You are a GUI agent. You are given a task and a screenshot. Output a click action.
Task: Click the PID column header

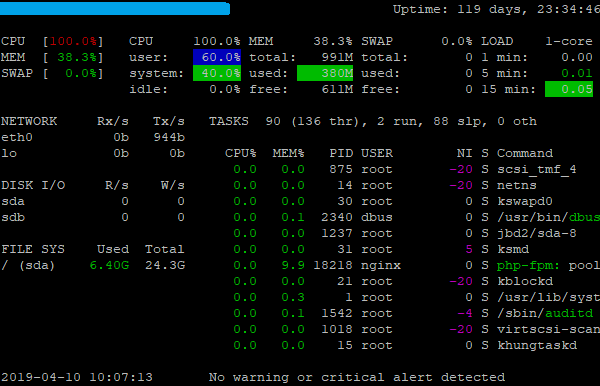click(341, 153)
